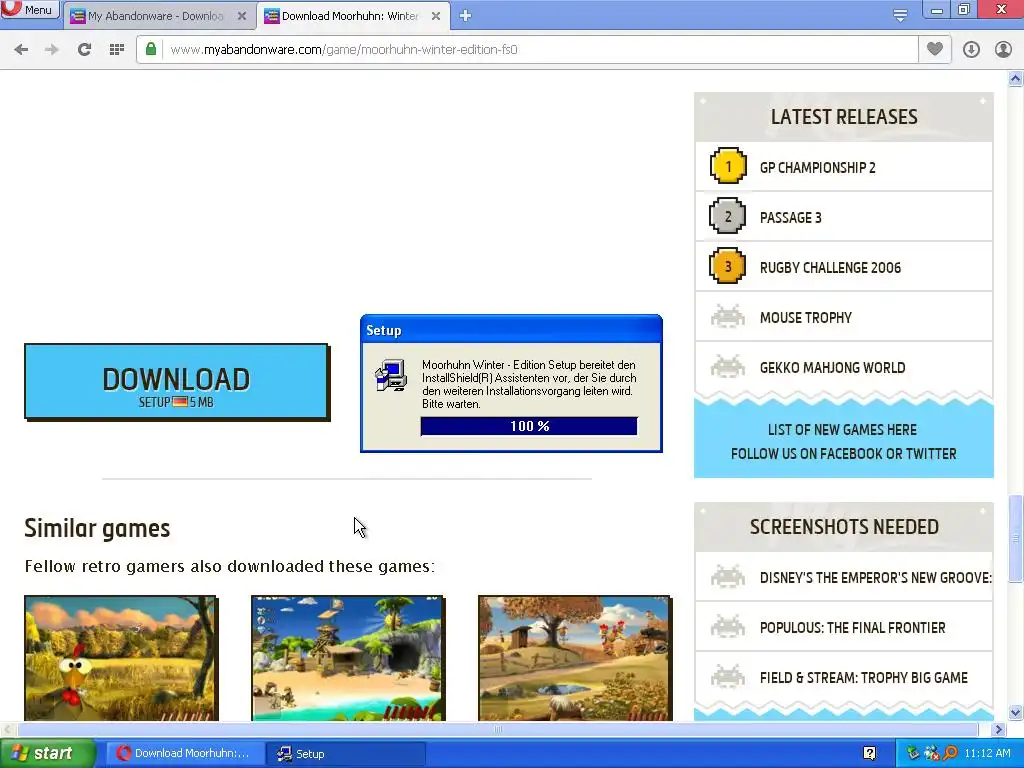Open the tab menu icon
This screenshot has height=768, width=1024.
[900, 16]
